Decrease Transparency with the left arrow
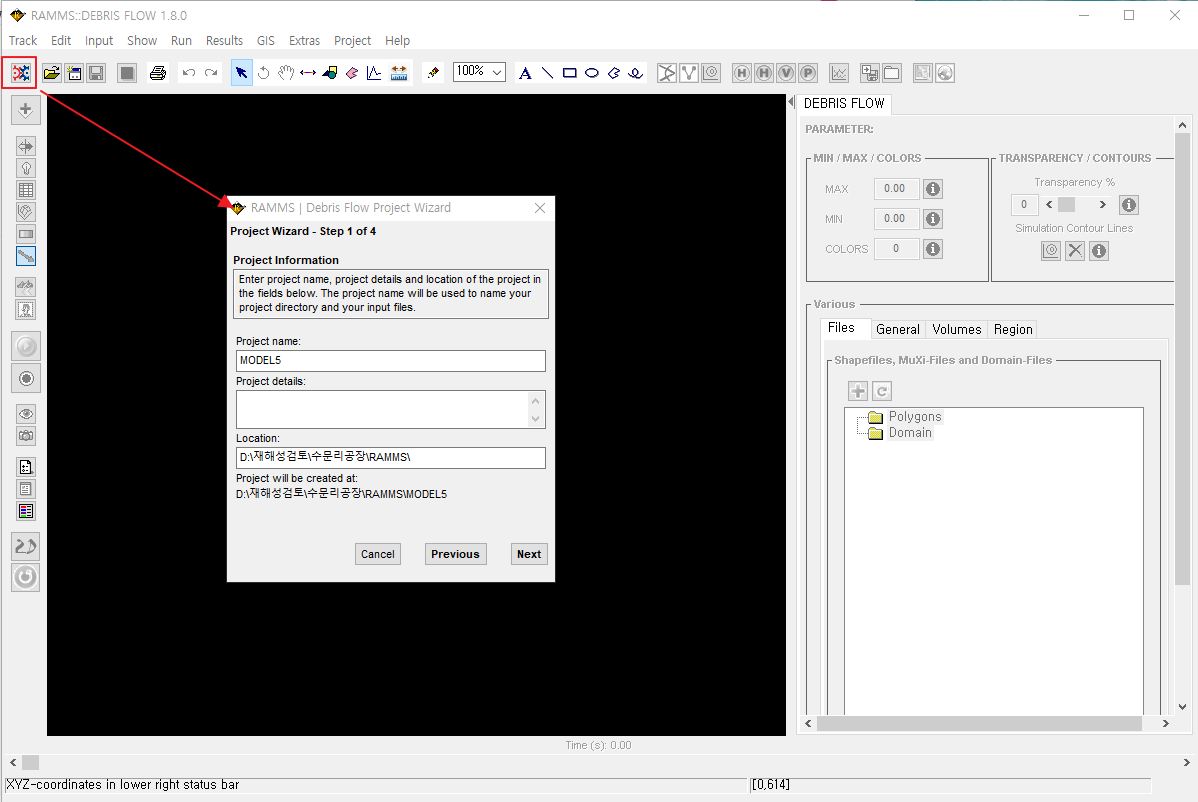This screenshot has width=1198, height=802. pyautogui.click(x=1049, y=205)
